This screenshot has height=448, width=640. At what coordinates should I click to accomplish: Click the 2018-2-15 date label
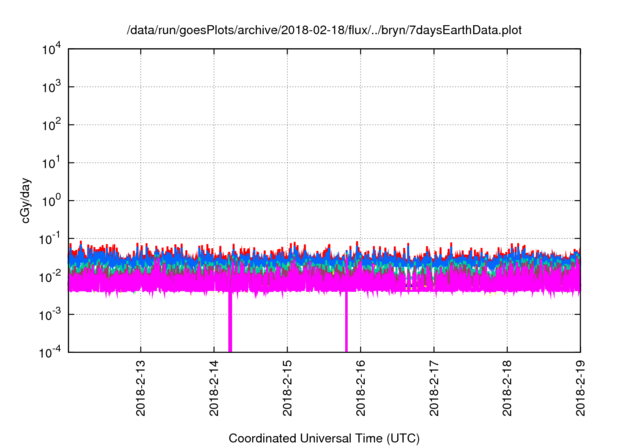pos(287,388)
